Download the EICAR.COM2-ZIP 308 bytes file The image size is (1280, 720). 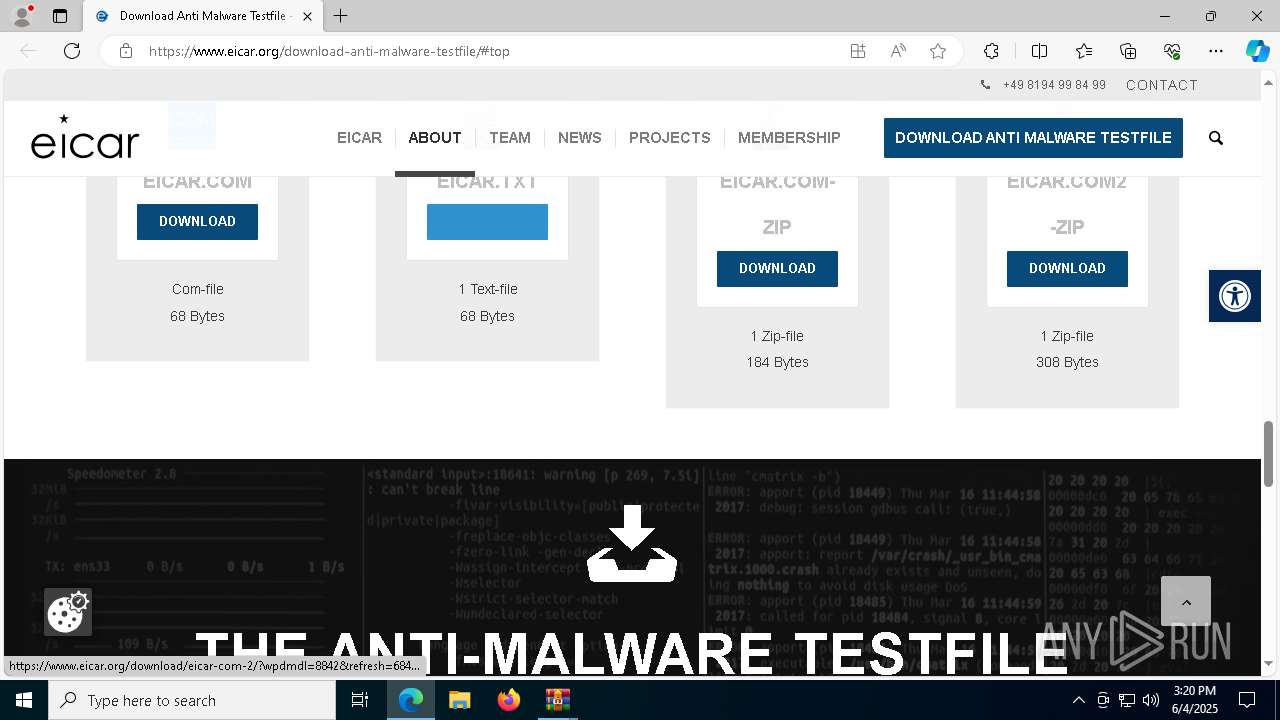tap(1067, 269)
